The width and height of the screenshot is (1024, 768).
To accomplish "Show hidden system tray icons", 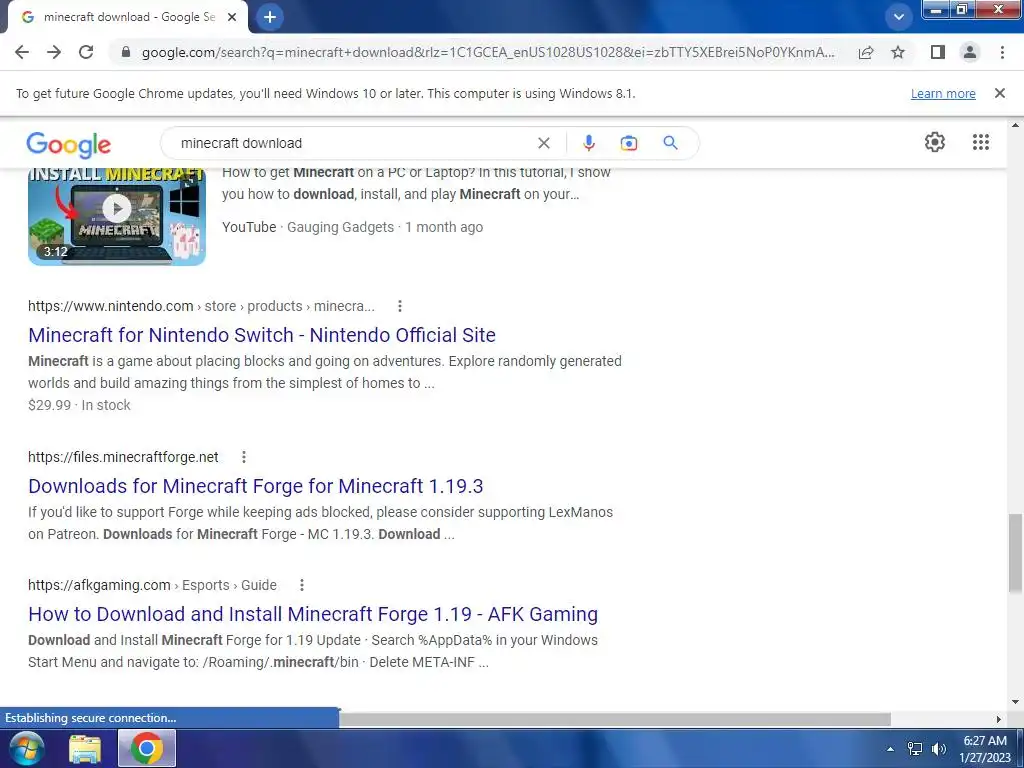I will click(889, 749).
